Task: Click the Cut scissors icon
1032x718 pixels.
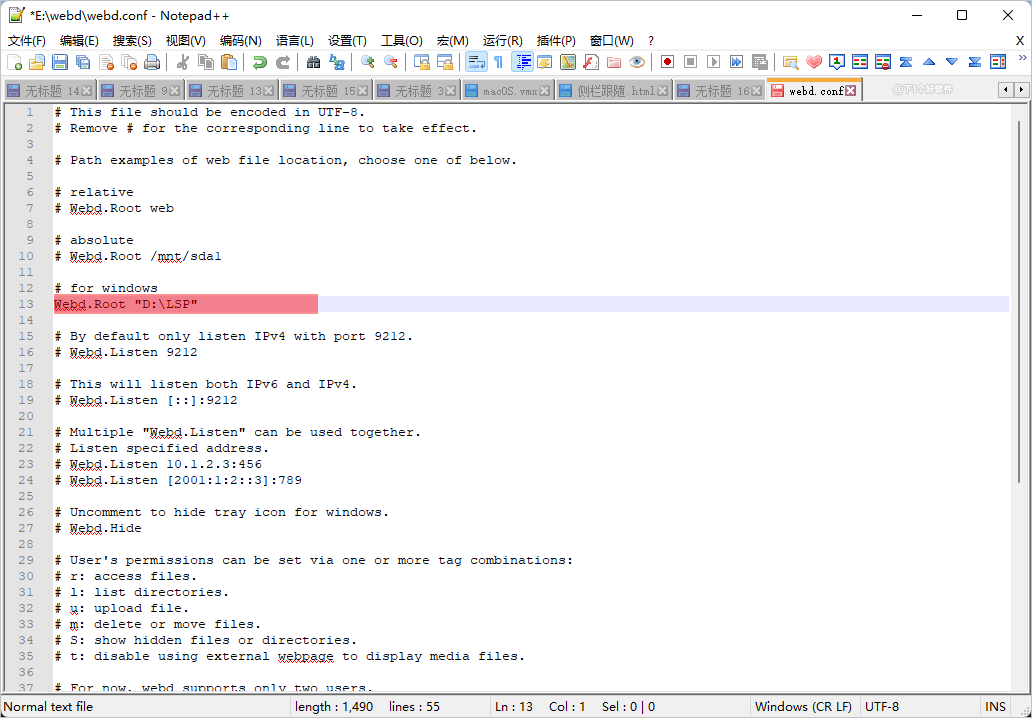Action: pos(183,63)
